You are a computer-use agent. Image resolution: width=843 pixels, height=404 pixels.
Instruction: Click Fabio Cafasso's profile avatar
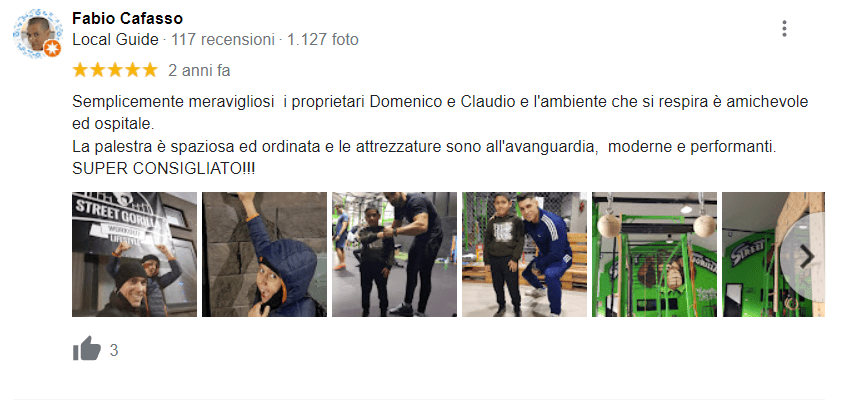point(36,33)
